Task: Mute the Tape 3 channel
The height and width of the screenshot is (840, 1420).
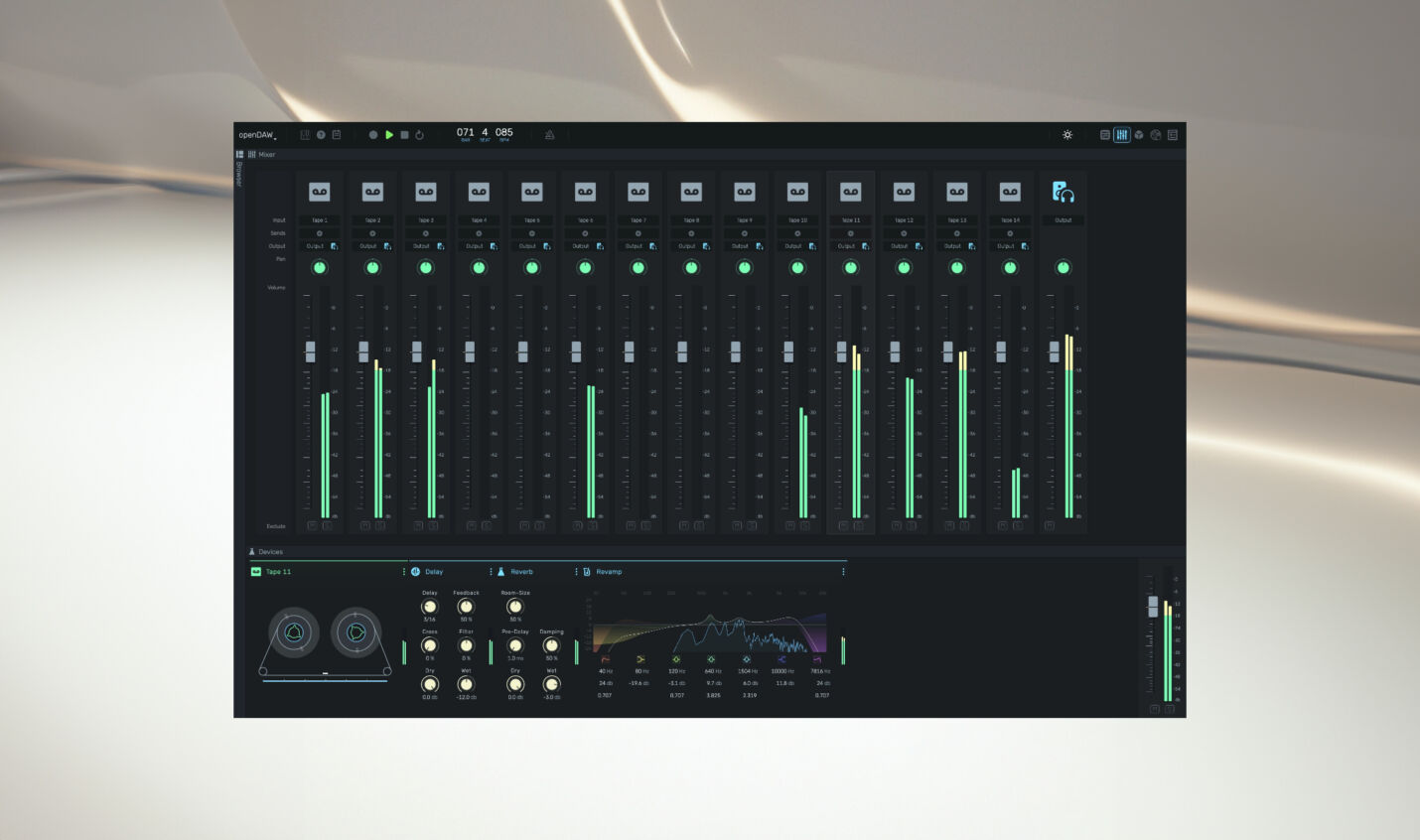Action: pos(417,527)
